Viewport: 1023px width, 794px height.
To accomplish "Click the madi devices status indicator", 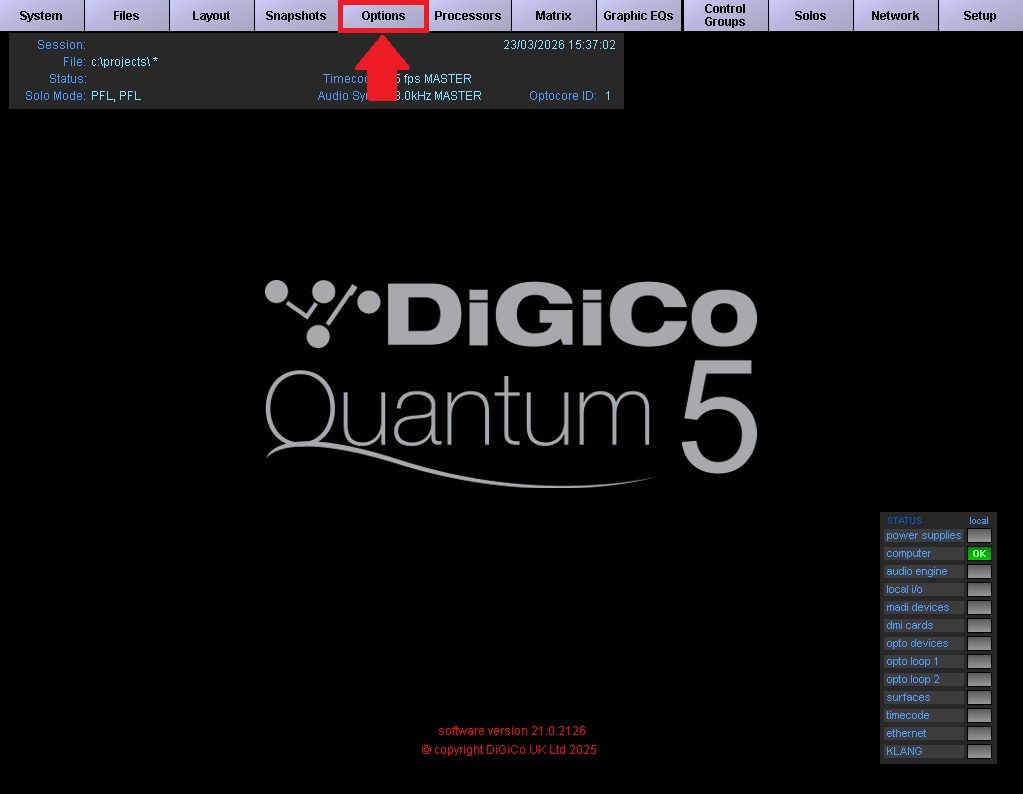I will pos(979,607).
